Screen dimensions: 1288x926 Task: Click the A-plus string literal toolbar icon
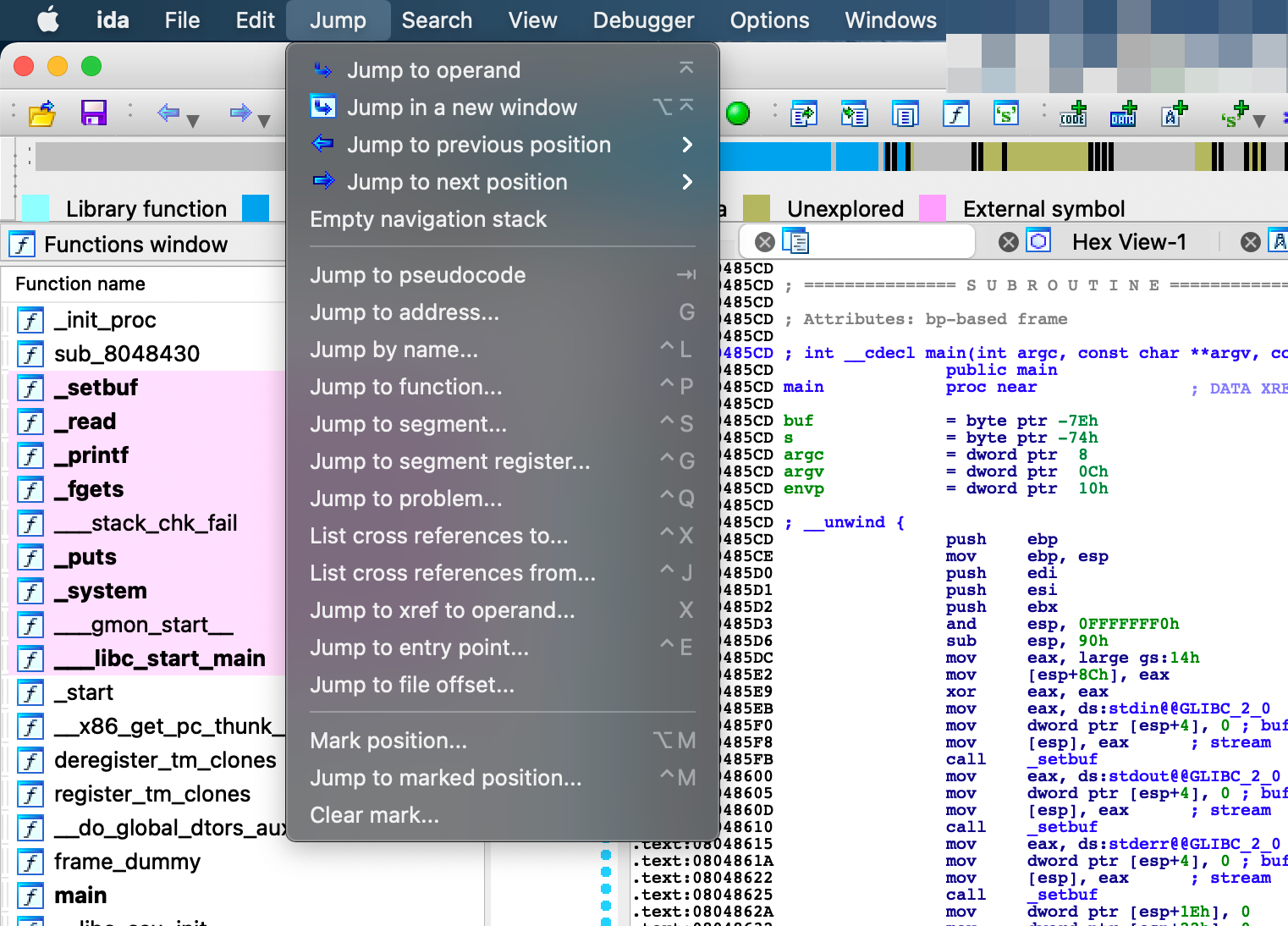[1175, 113]
